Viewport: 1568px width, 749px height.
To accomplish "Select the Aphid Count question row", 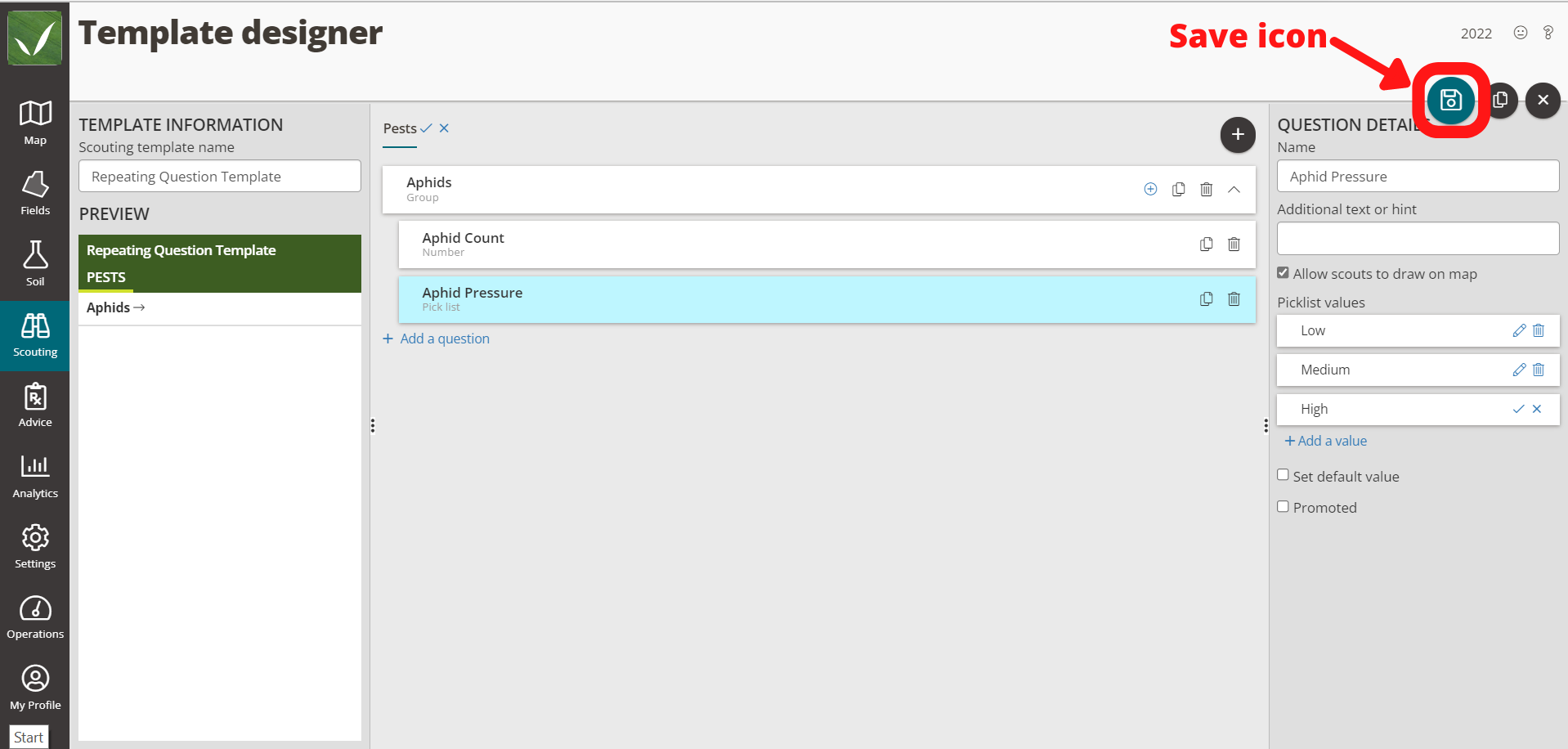I will pos(827,244).
